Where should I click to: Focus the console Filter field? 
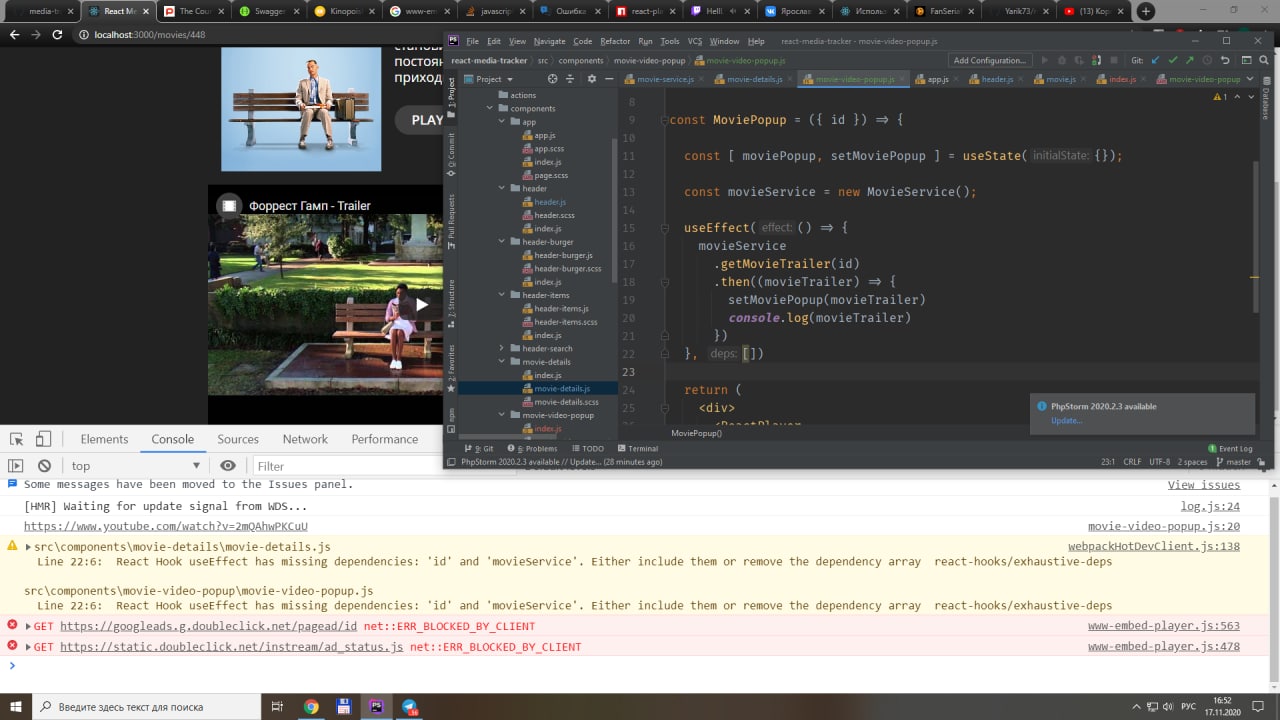pyautogui.click(x=345, y=466)
